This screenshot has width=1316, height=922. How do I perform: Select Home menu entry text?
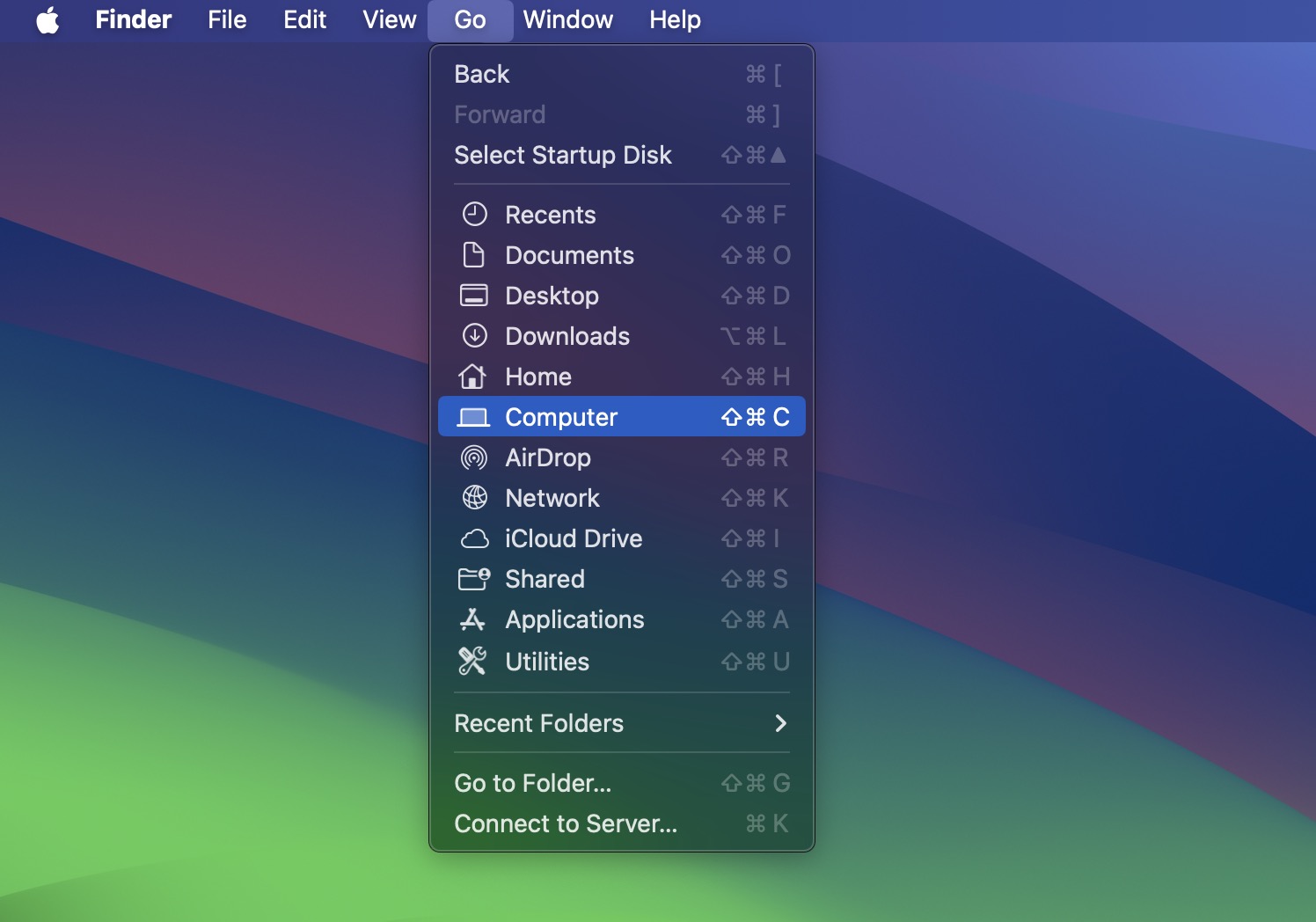[538, 377]
